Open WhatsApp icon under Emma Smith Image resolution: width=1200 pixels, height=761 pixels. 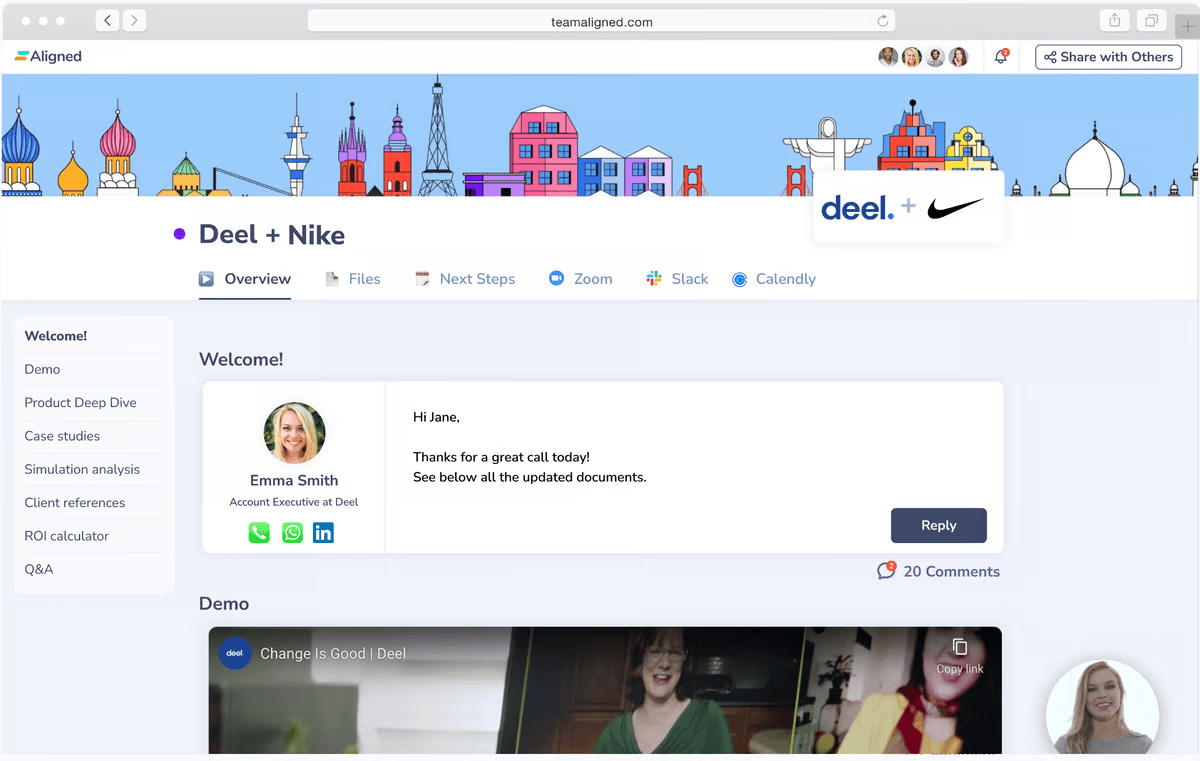[x=292, y=533]
